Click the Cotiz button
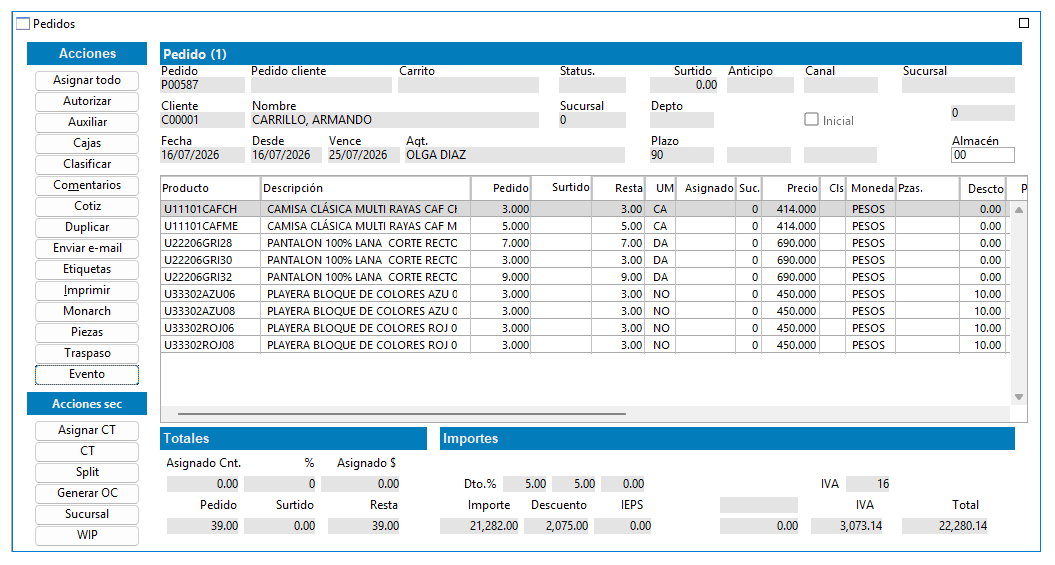 click(x=87, y=206)
